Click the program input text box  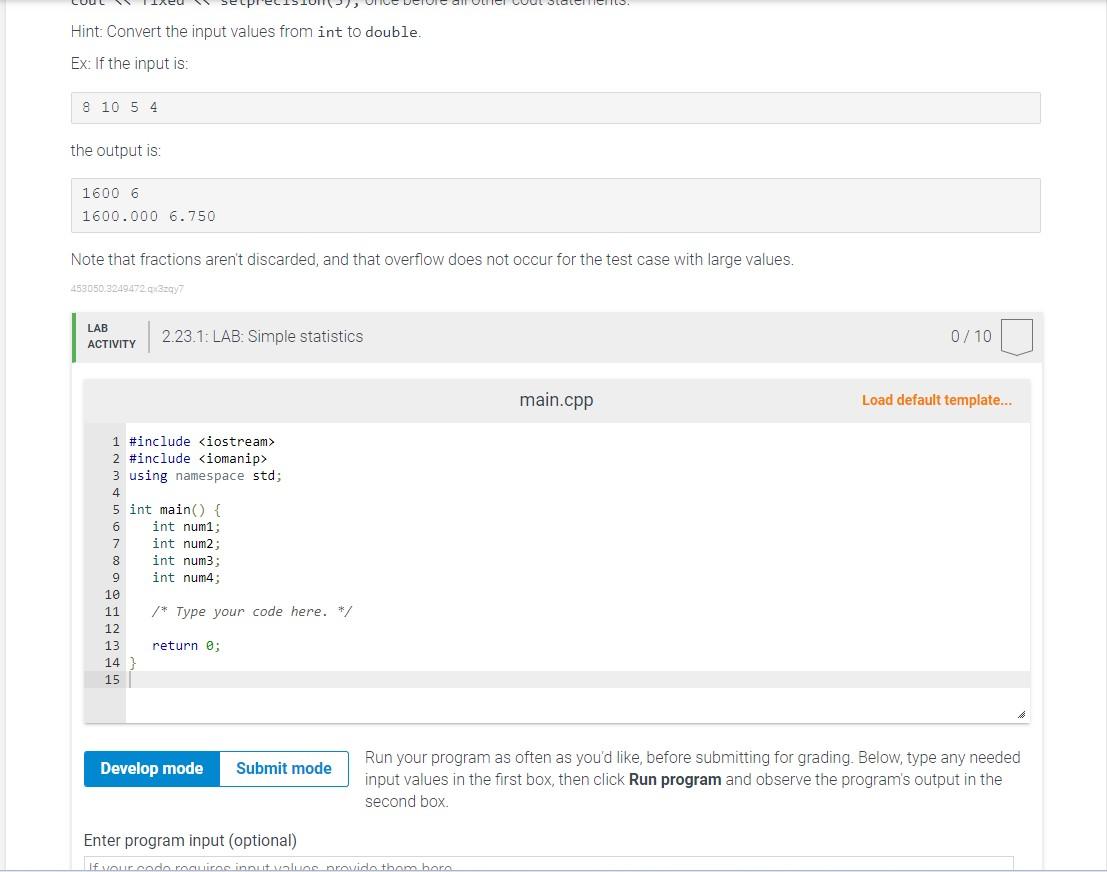pos(548,864)
